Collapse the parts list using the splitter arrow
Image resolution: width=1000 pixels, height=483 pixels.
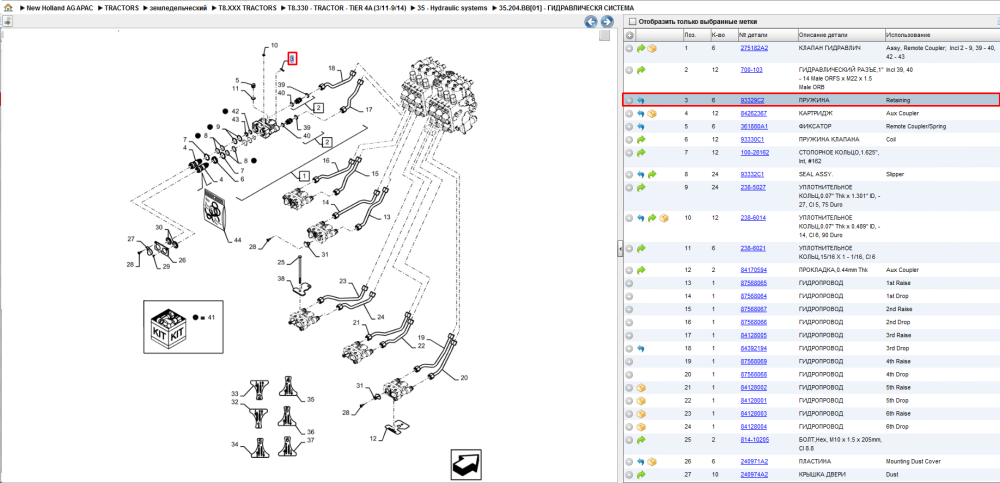pos(619,249)
